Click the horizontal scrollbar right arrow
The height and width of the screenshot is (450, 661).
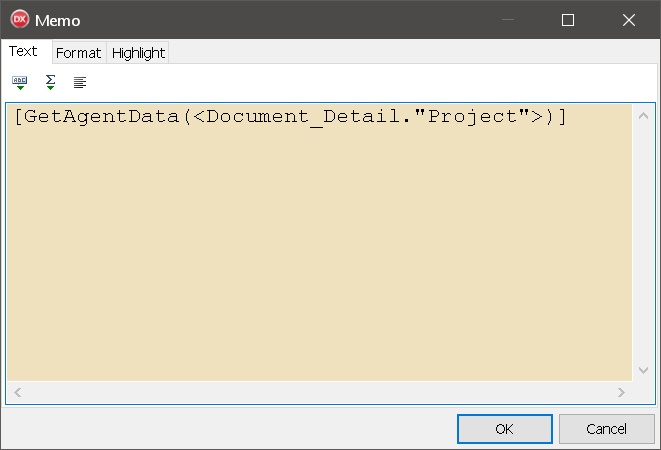(622, 392)
